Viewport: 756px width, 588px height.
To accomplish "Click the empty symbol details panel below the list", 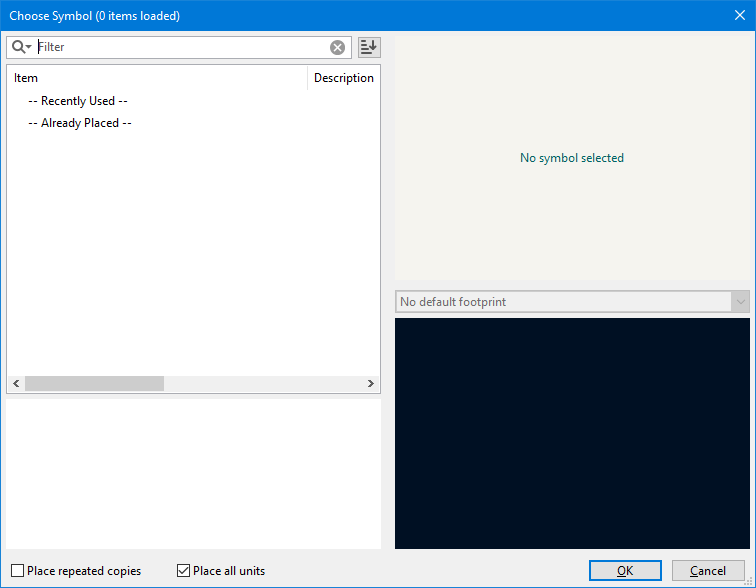I will pos(193,474).
